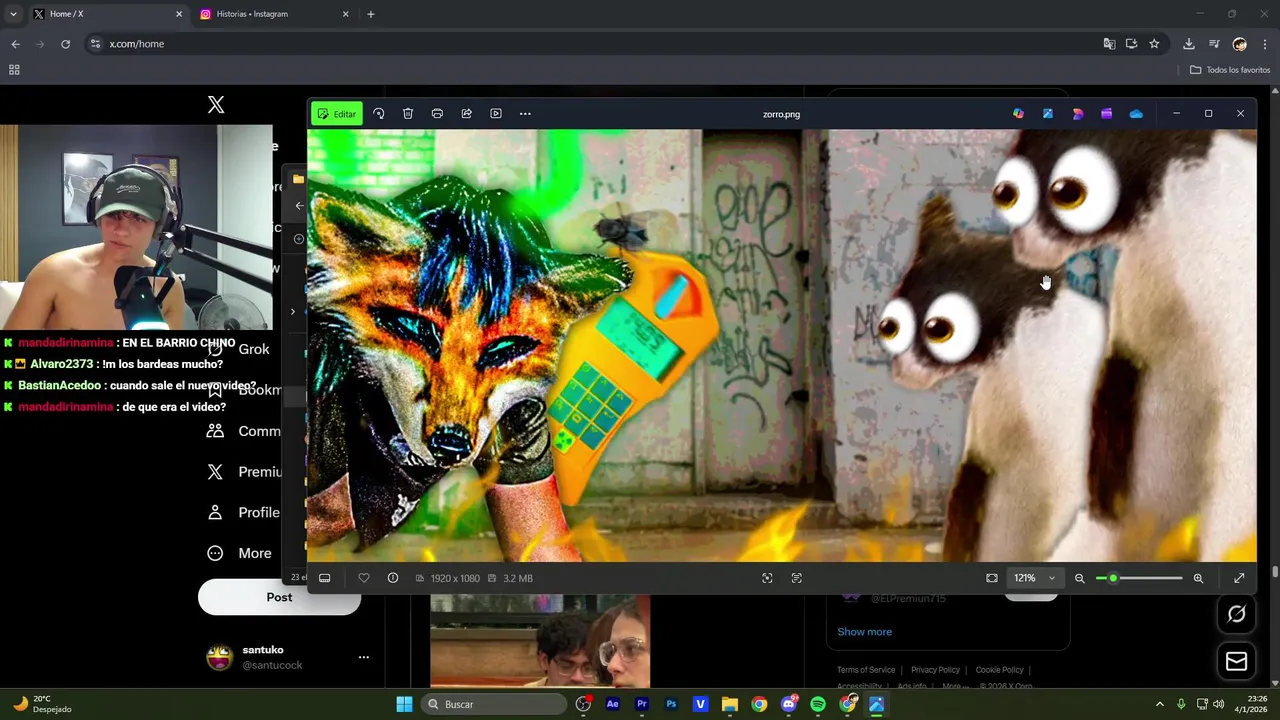
Task: Open Clipchamp icon in Photos title bar
Action: 1106,114
